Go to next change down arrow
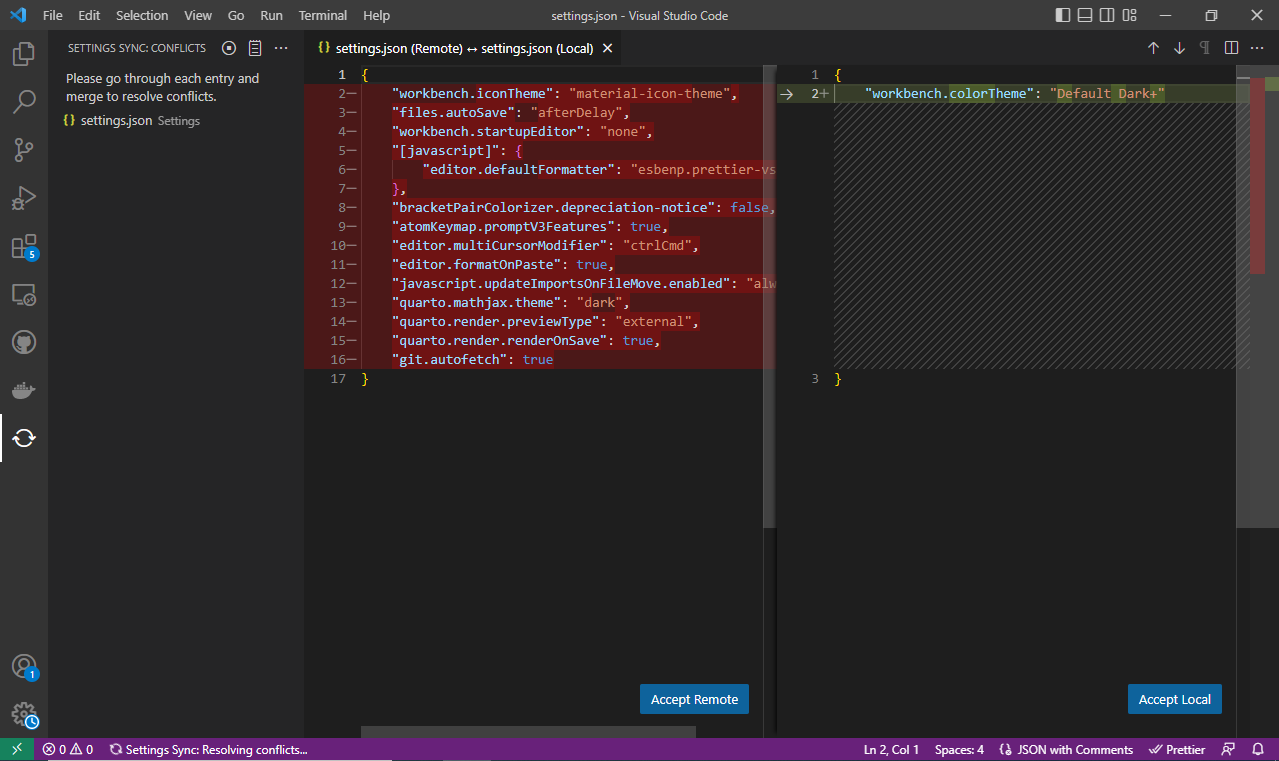Viewport: 1279px width, 761px height. [1179, 48]
